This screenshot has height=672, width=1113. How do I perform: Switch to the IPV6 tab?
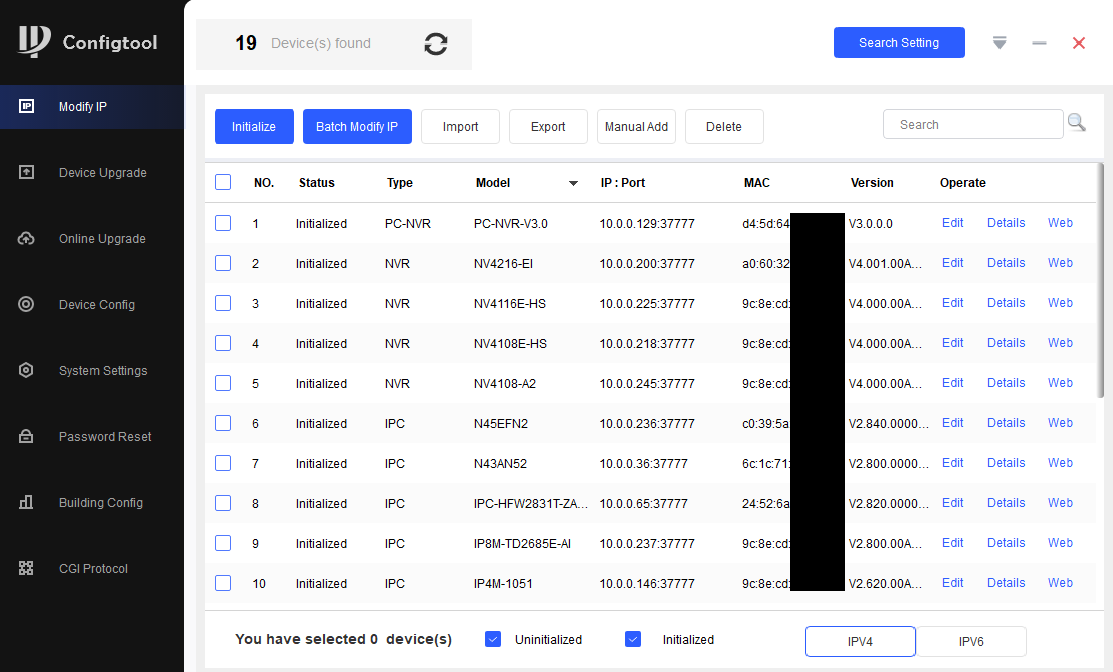click(971, 641)
